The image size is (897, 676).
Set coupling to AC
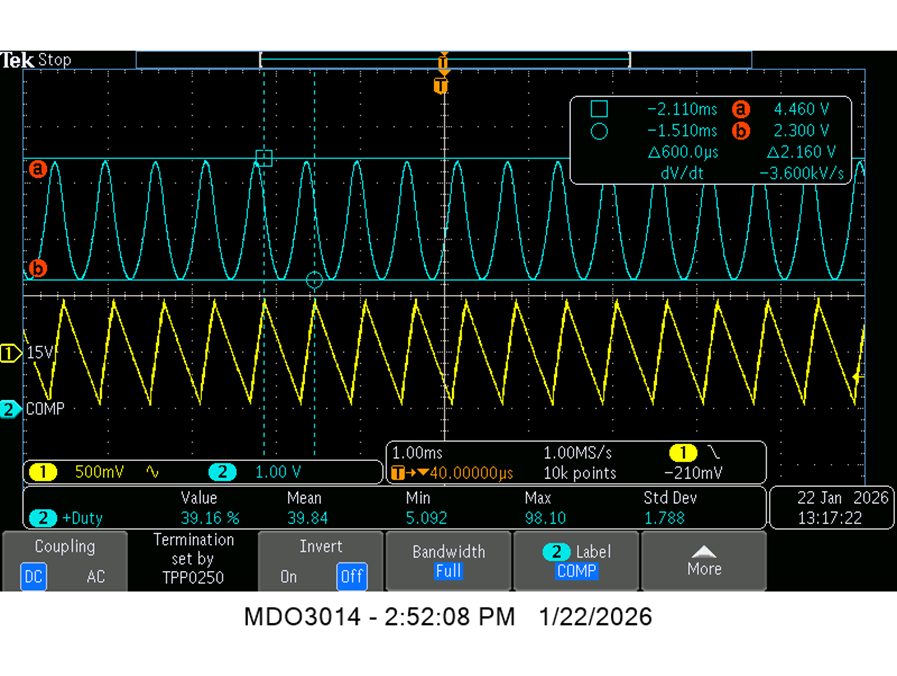point(96,576)
